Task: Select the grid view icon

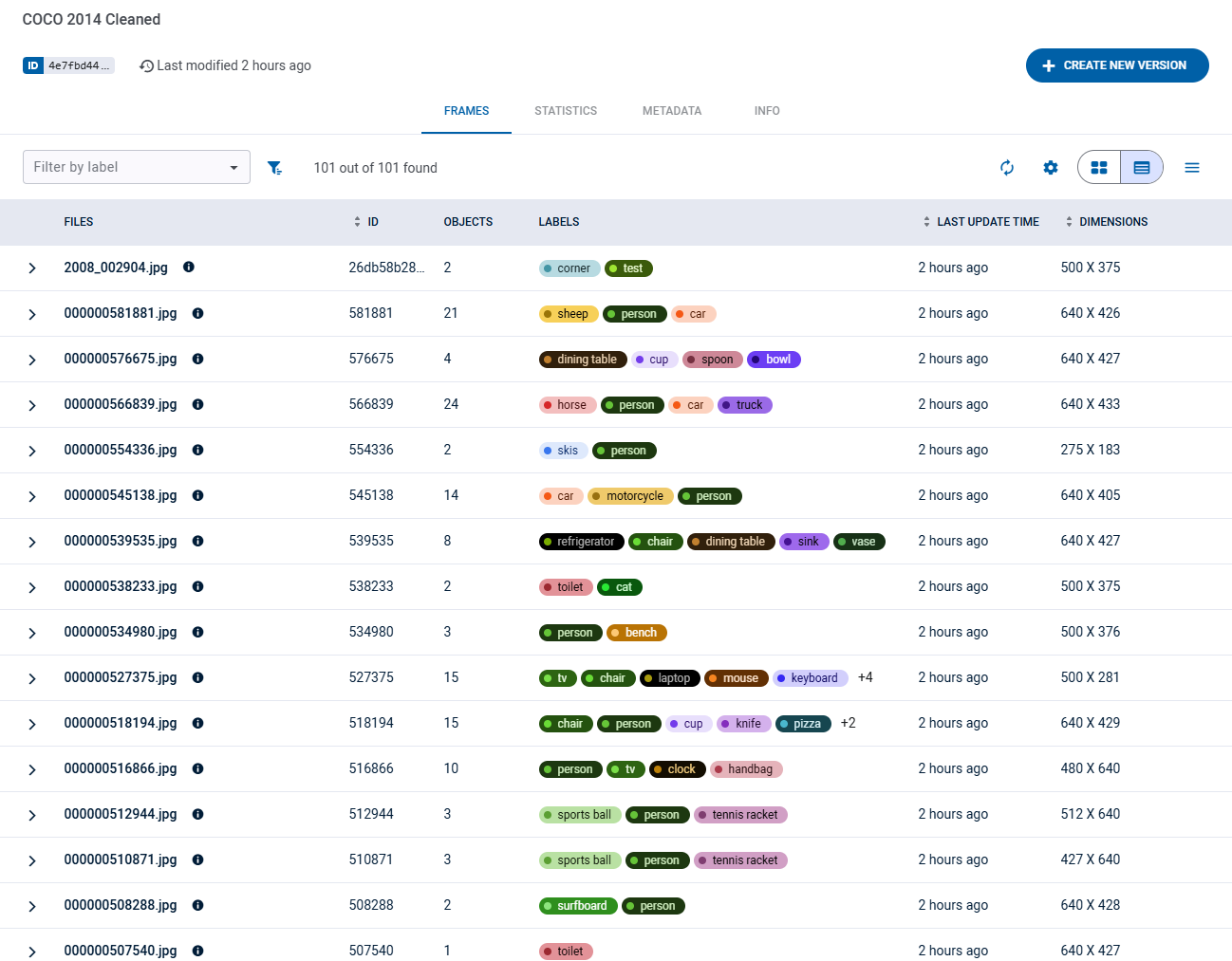Action: [x=1098, y=167]
